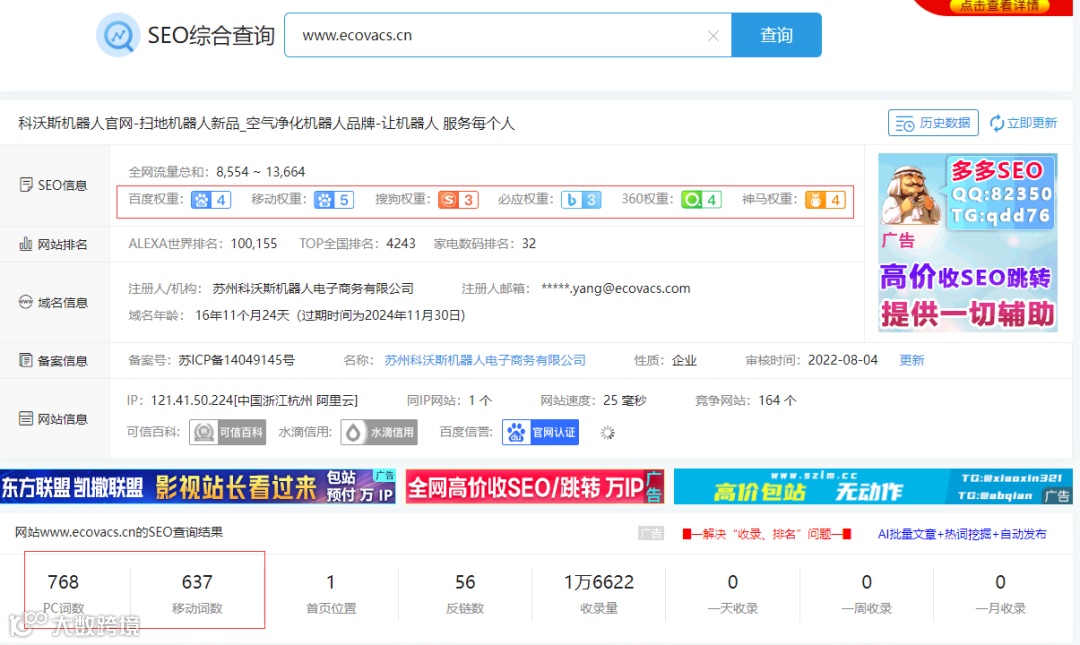Click the 备案号 苏ICP备14049145号

click(x=236, y=360)
